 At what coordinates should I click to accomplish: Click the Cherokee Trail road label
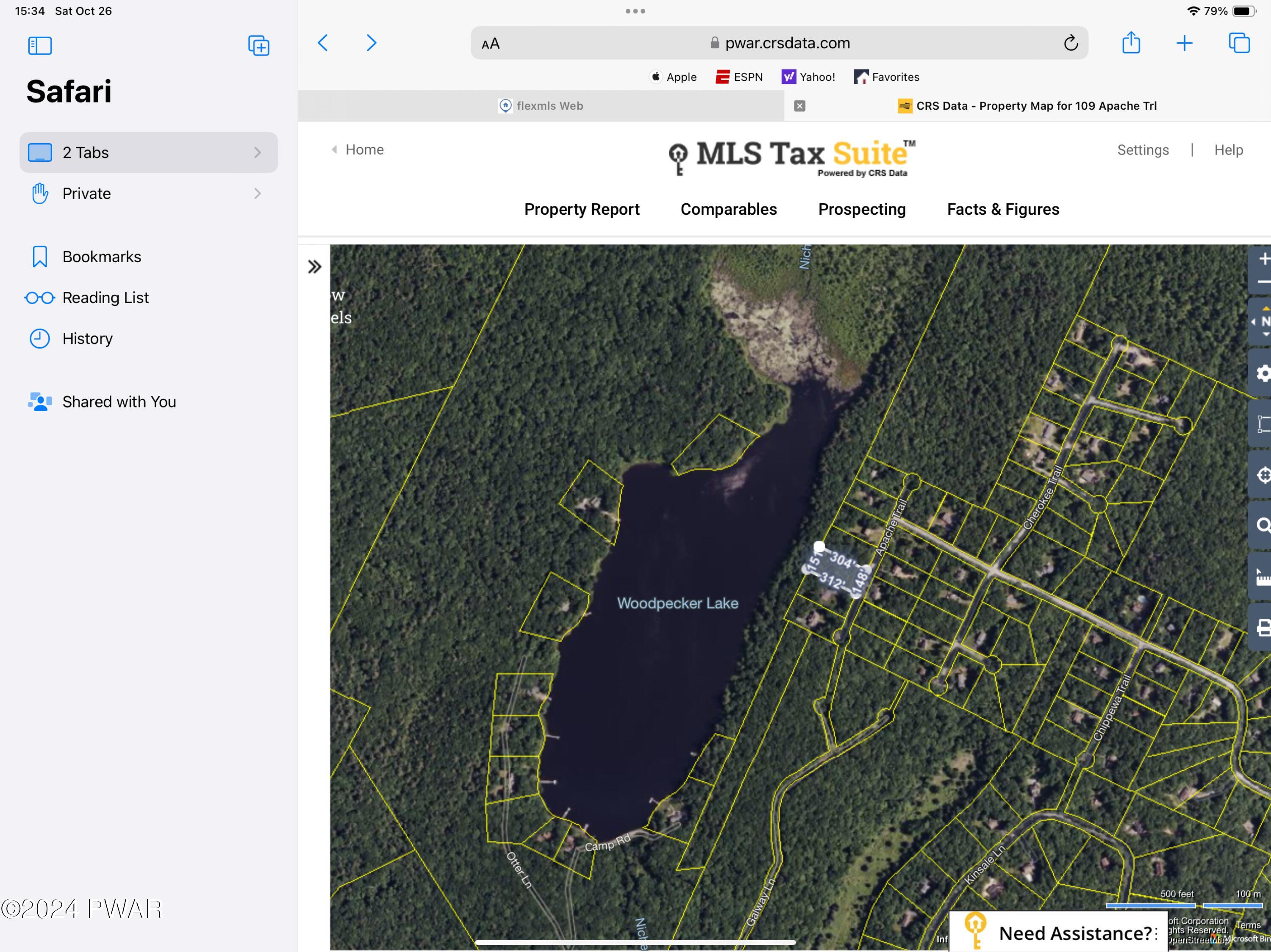[x=1042, y=498]
